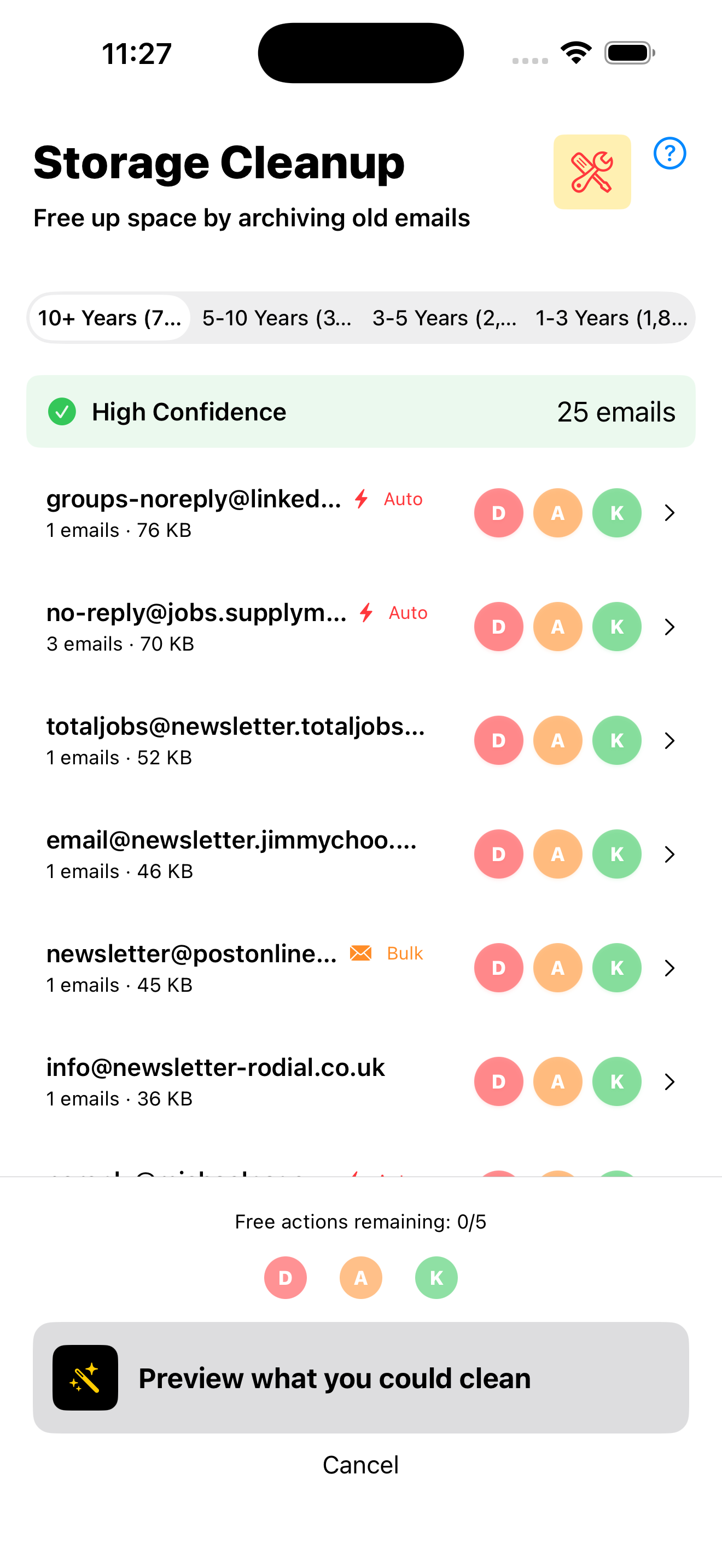The image size is (722, 1568).
Task: Expand info@newsletter-rodial.co.uk row chevron
Action: coord(669,1081)
